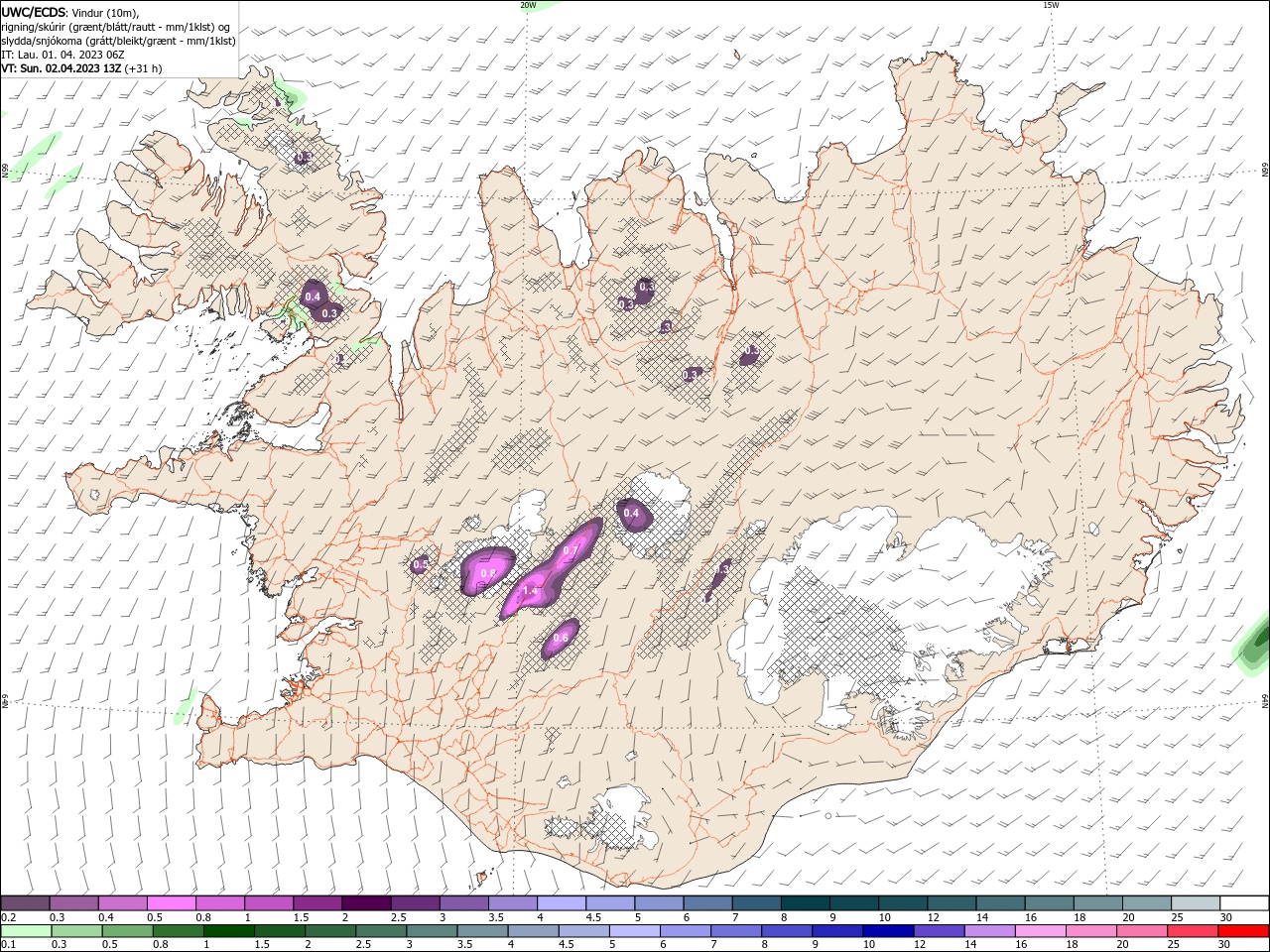
Task: Pick the lower legend swatch labeled 20
Action: (x=1143, y=931)
